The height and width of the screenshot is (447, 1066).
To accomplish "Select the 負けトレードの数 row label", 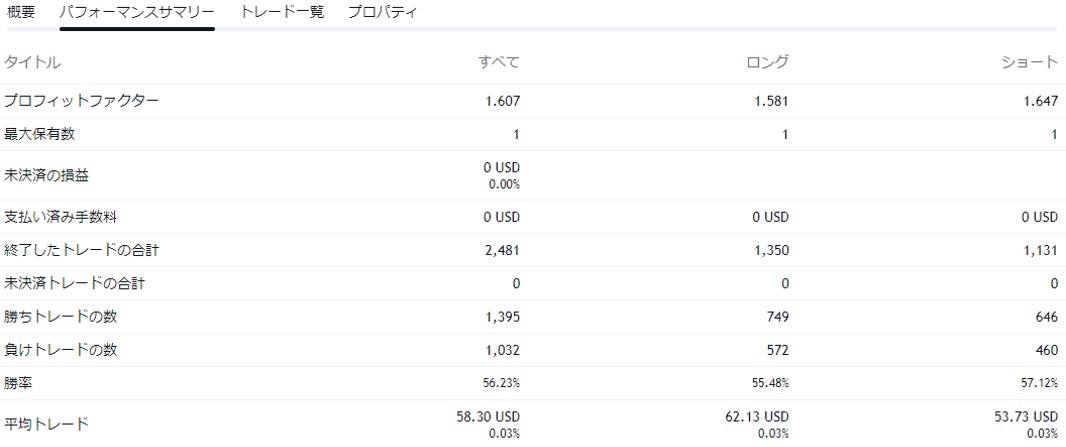I will [60, 351].
